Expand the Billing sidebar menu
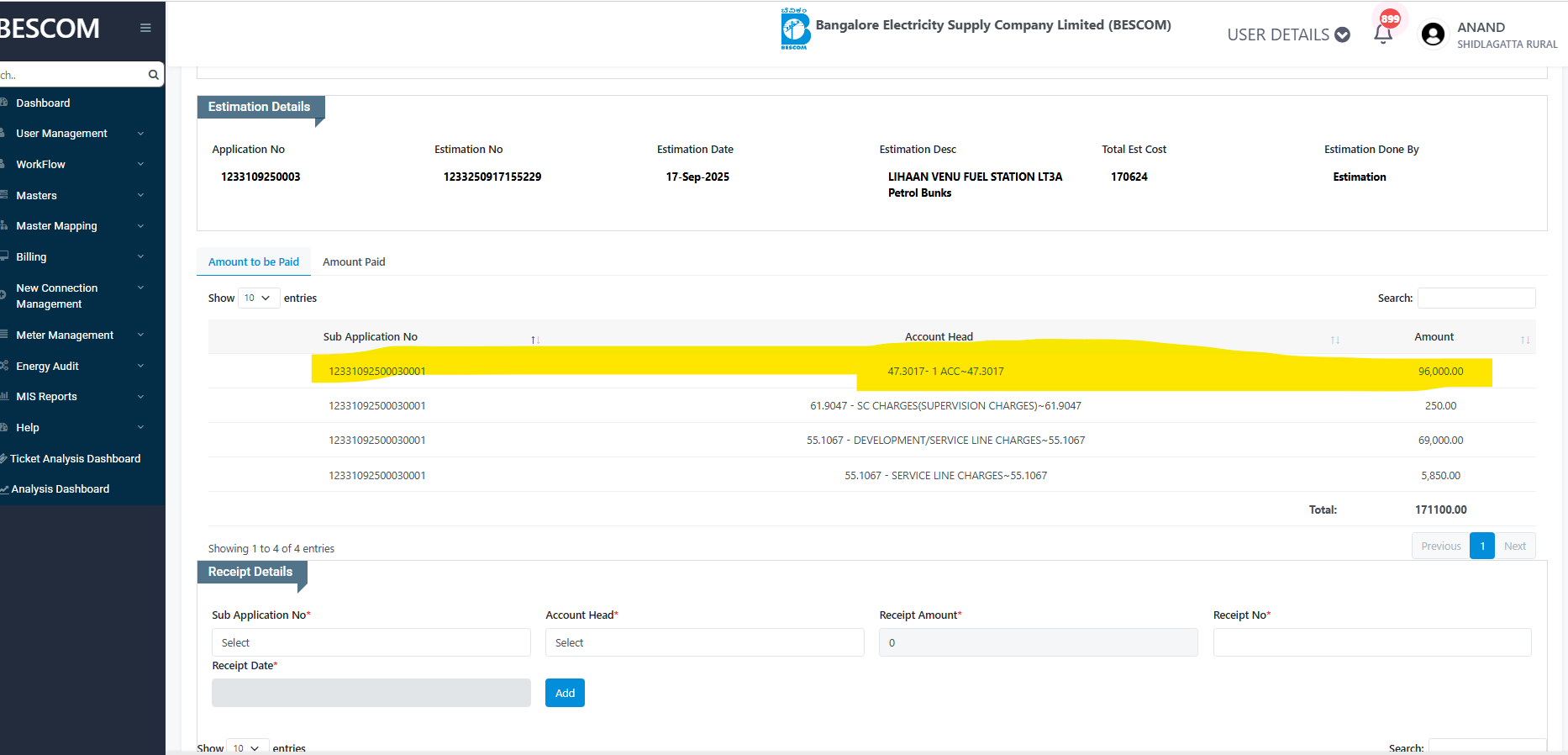The height and width of the screenshot is (755, 1568). pyautogui.click(x=76, y=257)
